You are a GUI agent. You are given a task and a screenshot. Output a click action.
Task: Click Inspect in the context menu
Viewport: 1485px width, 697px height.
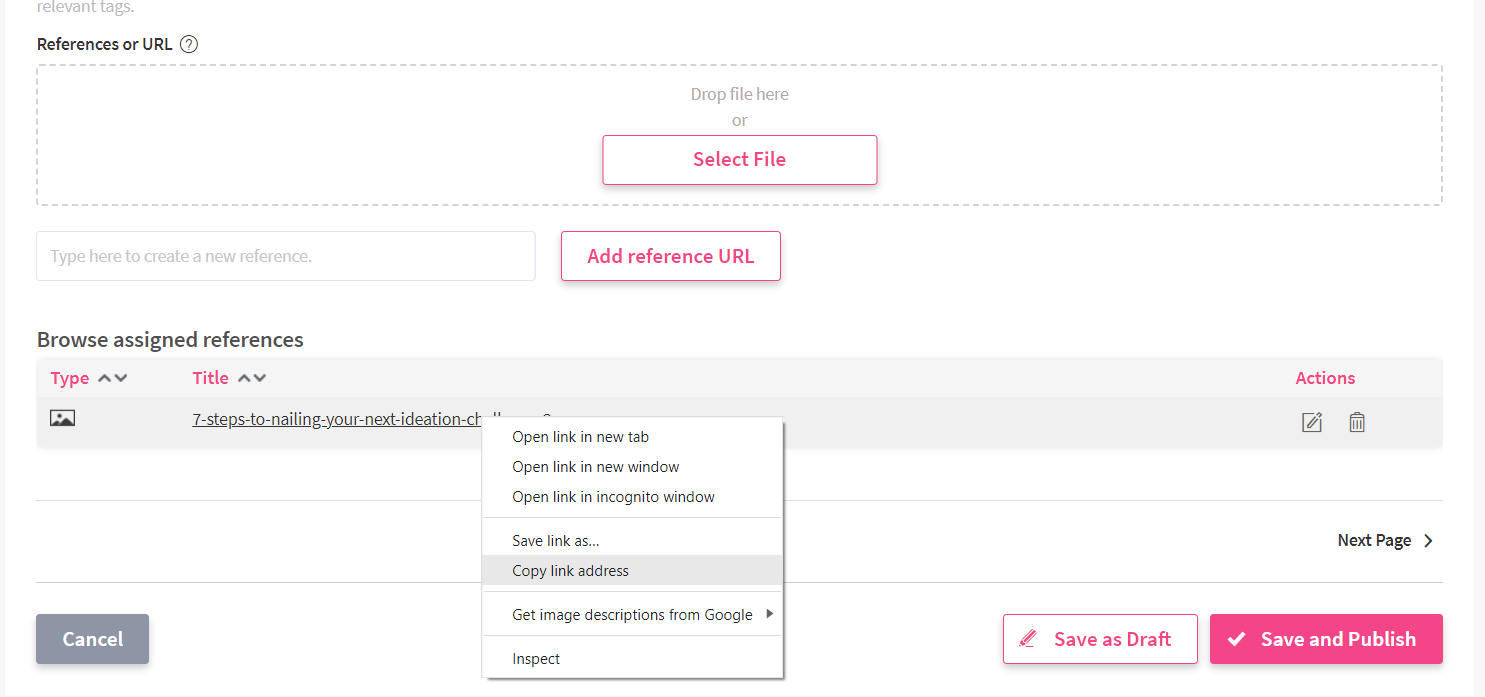click(x=536, y=659)
